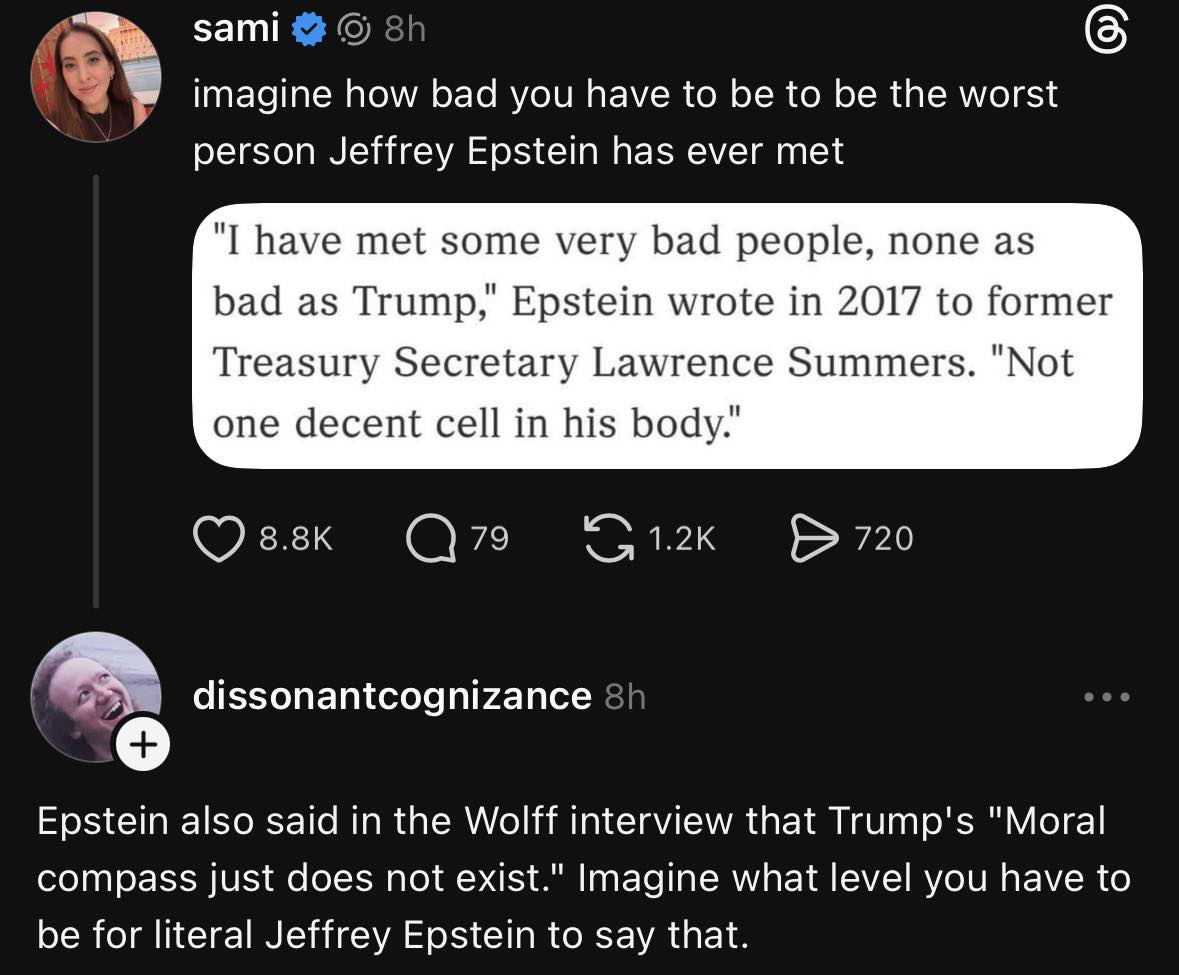This screenshot has height=975, width=1179.
Task: Repost sami's post using the repost arrows
Action: [x=607, y=540]
